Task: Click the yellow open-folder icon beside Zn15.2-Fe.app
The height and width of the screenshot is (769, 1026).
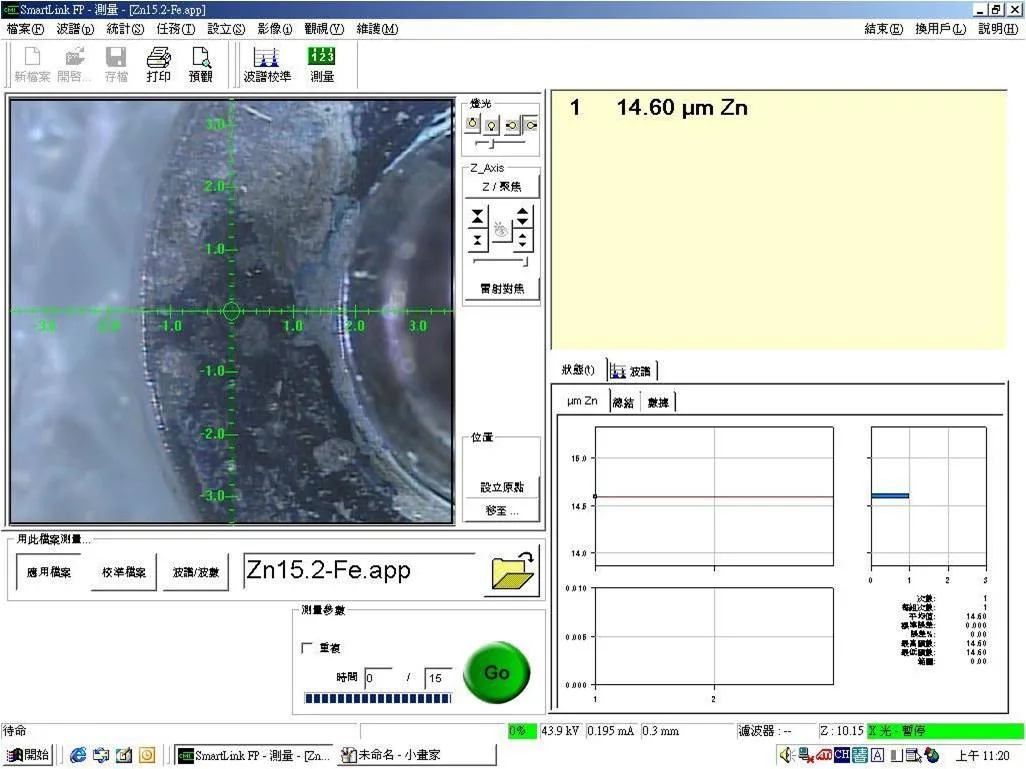Action: (x=512, y=570)
